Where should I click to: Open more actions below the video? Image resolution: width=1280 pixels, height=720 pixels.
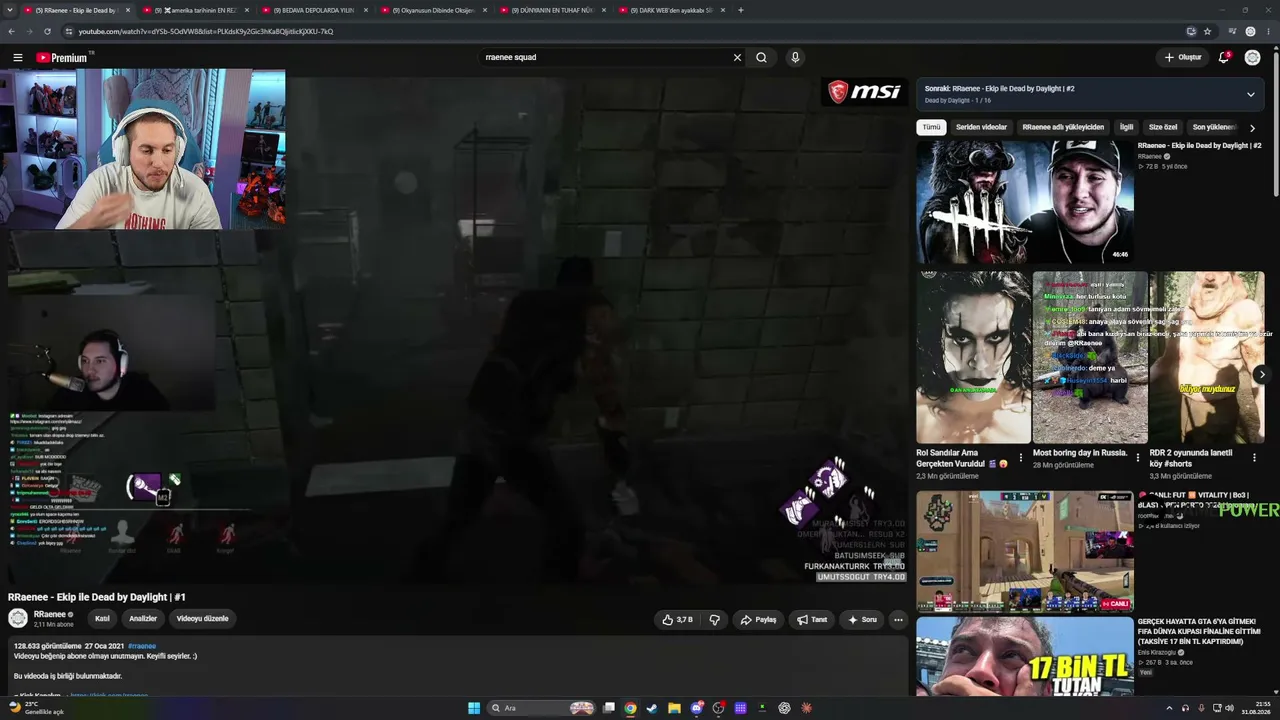pyautogui.click(x=898, y=620)
